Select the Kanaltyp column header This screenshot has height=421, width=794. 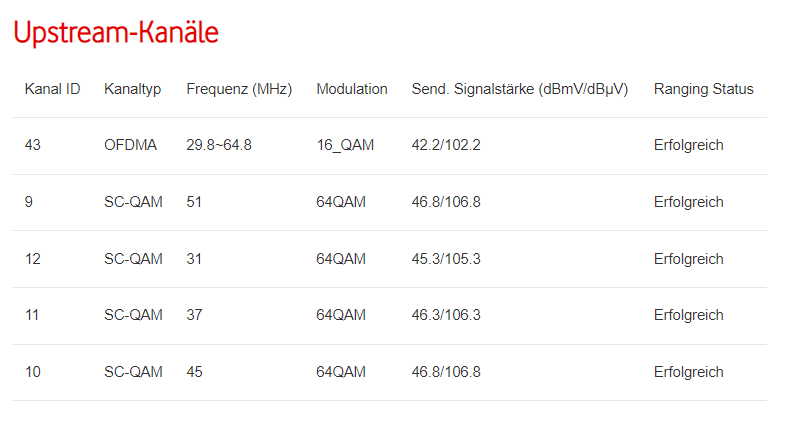point(131,89)
